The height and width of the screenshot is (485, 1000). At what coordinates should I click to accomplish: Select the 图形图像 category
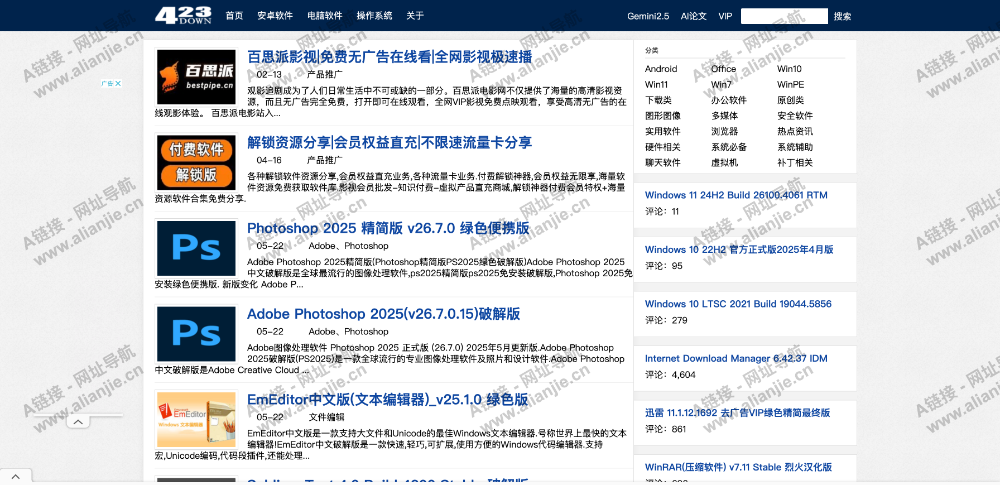[663, 116]
